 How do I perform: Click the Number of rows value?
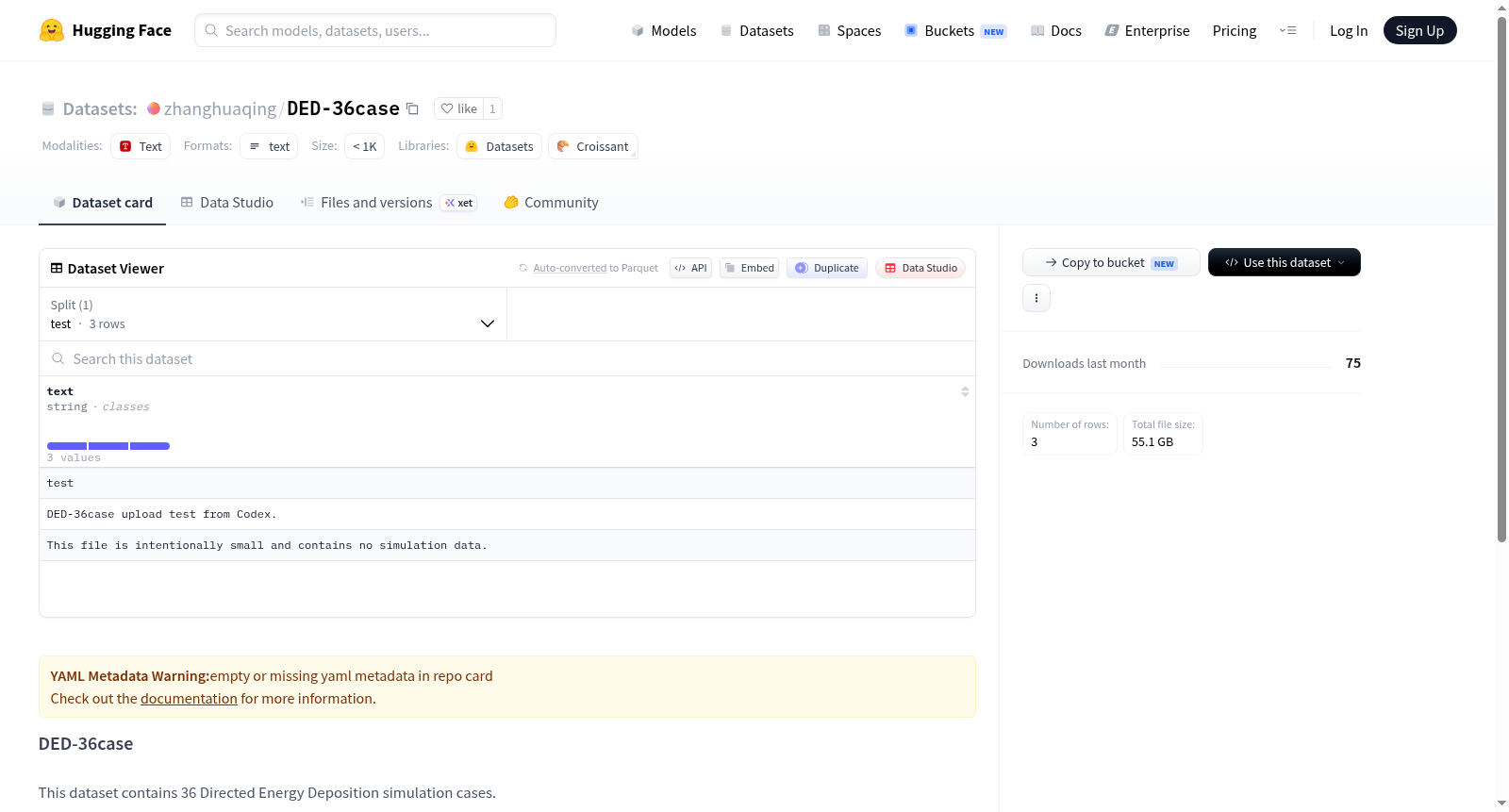(1035, 441)
